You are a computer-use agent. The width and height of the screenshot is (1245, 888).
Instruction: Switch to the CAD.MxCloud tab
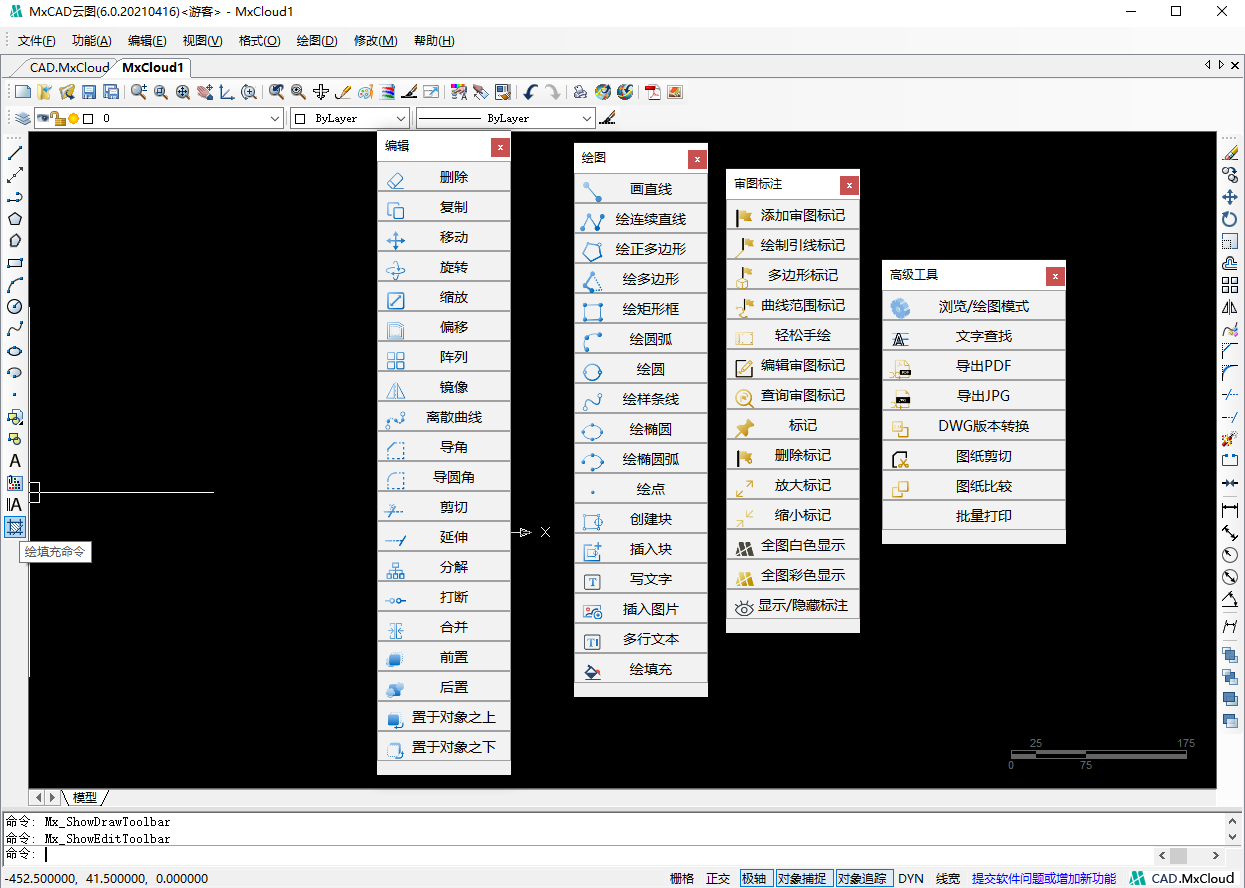(69, 68)
